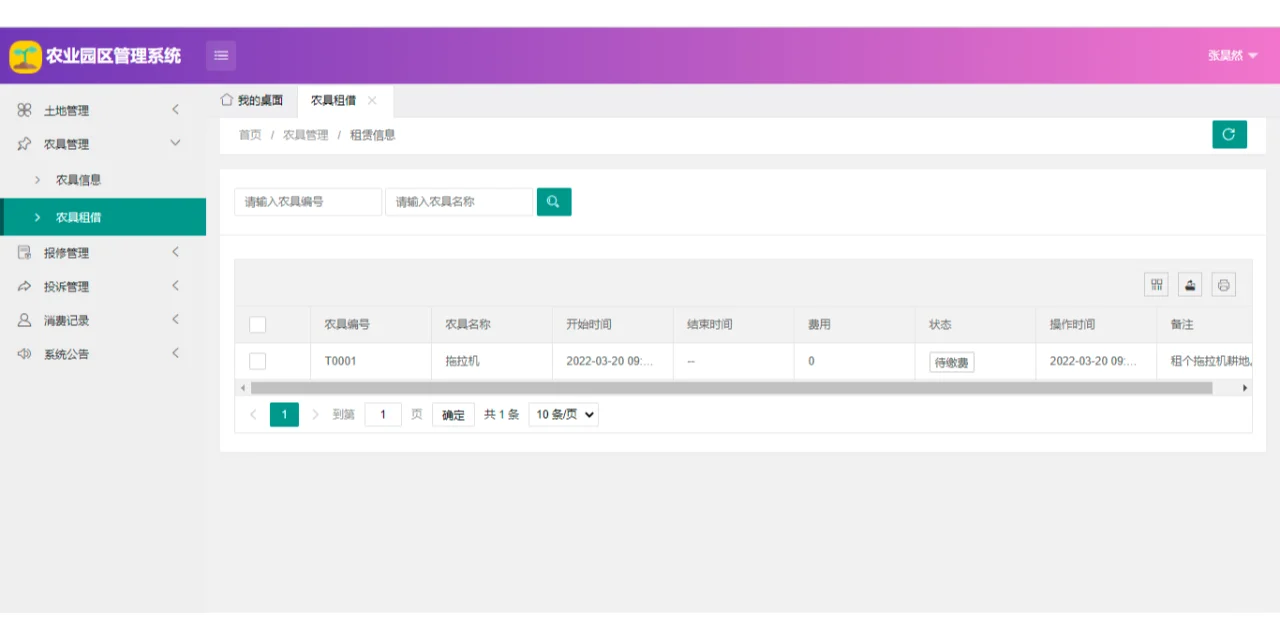Click the 共 1 条 total count text
Image resolution: width=1280 pixels, height=640 pixels.
[502, 414]
